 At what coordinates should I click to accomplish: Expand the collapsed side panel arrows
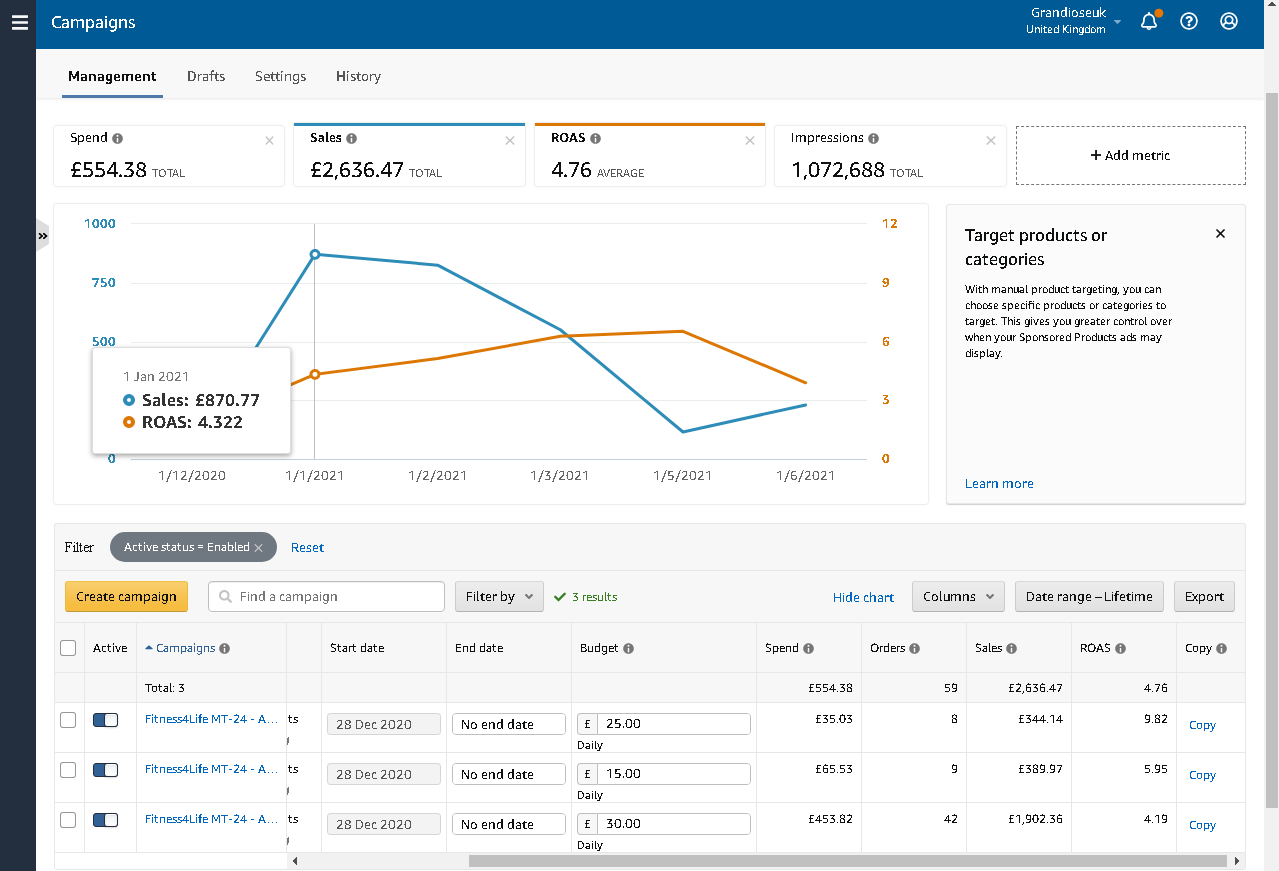(43, 237)
